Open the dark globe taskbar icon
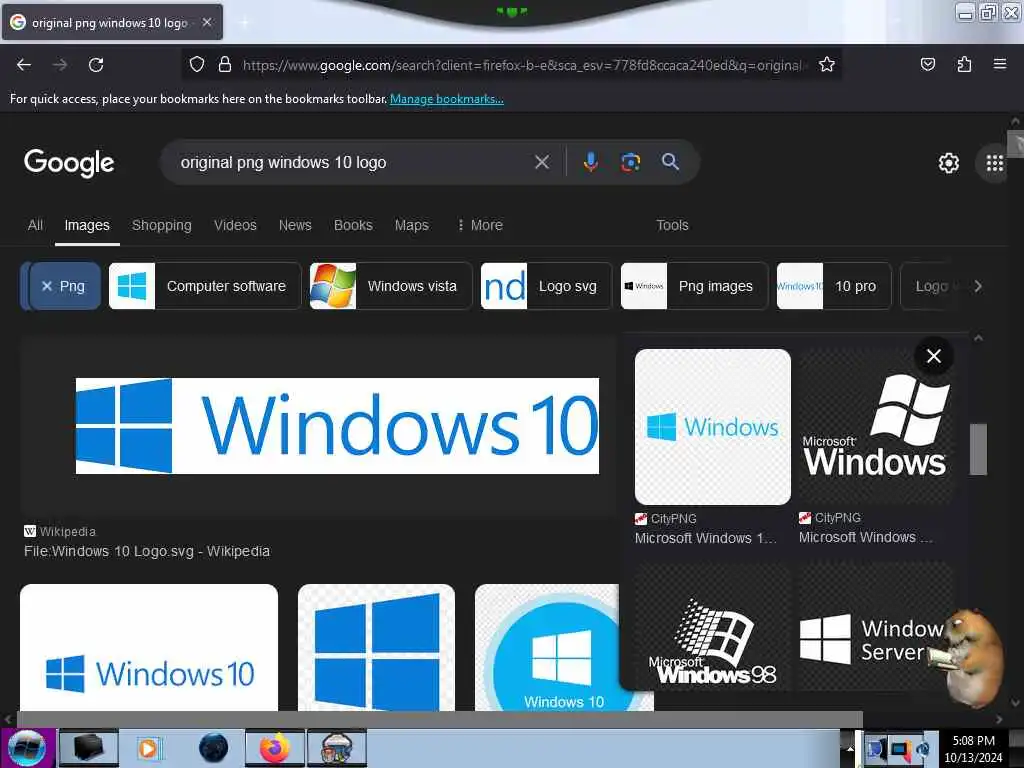Screen dimensions: 1024x768 point(213,748)
